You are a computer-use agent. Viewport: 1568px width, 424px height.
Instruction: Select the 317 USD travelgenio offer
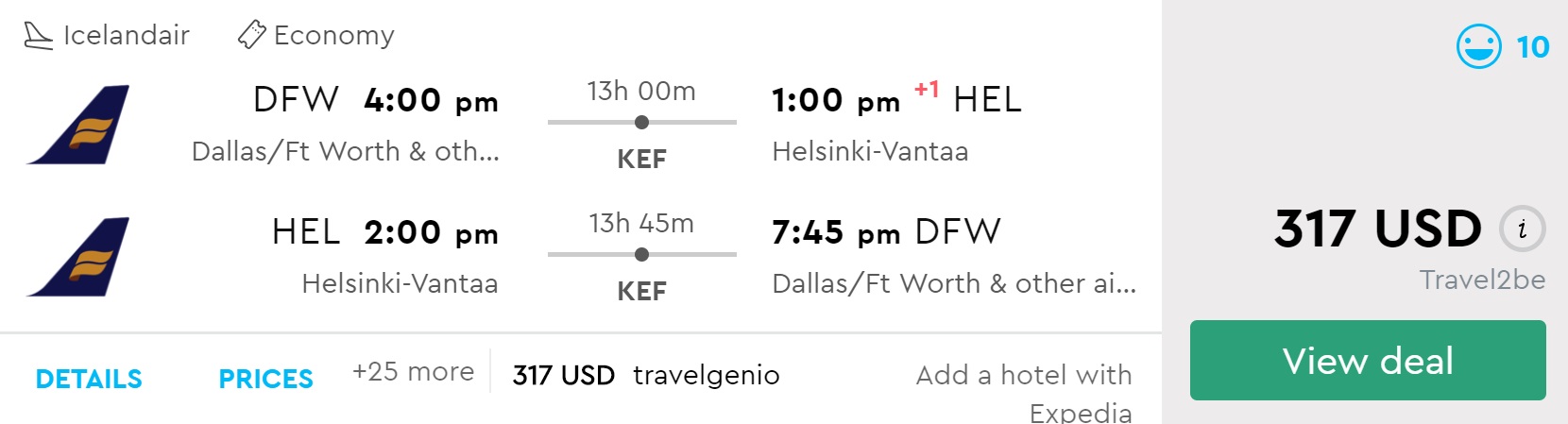click(645, 375)
